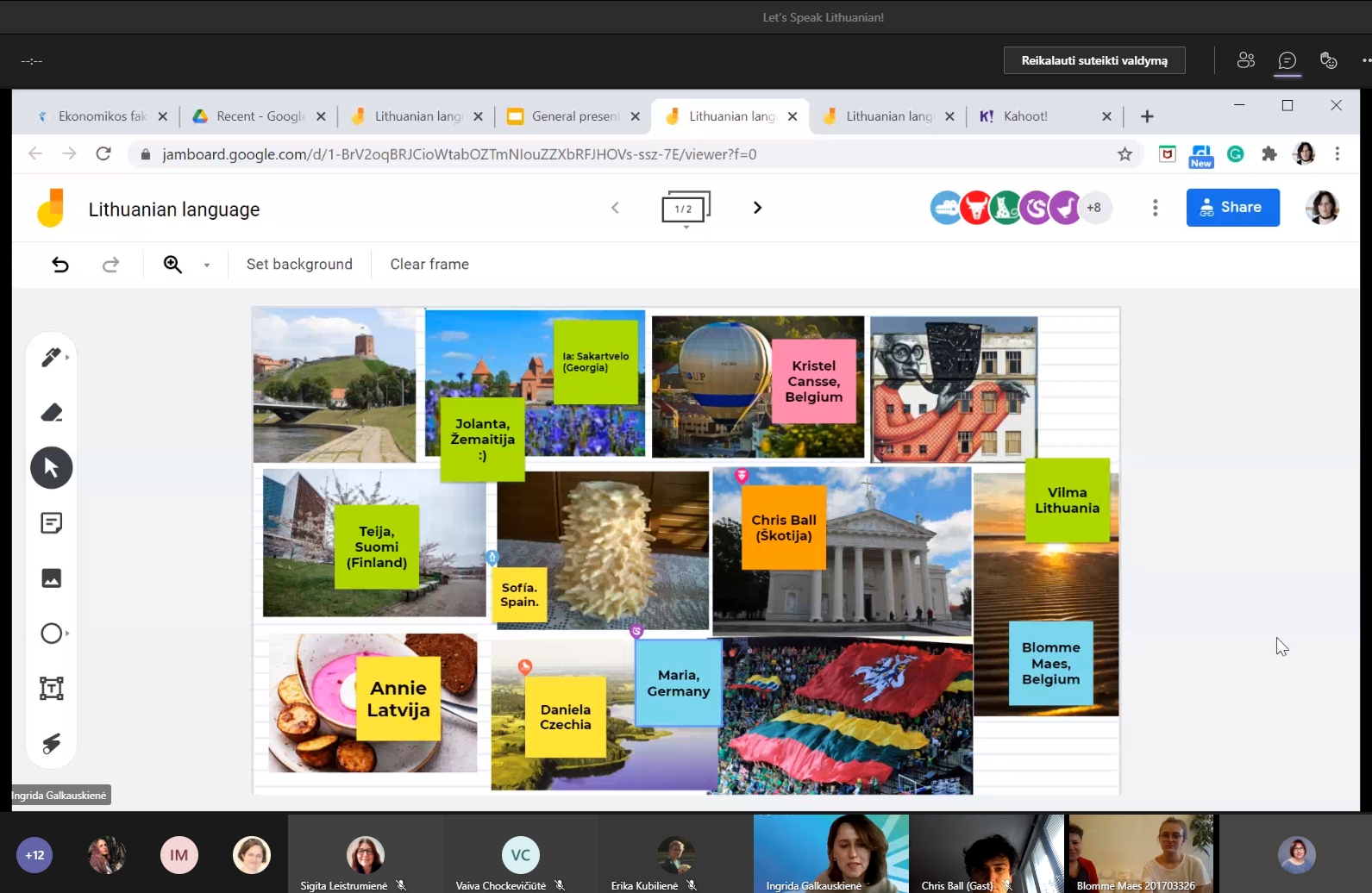The height and width of the screenshot is (893, 1372).
Task: Select the orange Chris Ball sticky note
Action: coord(783,528)
